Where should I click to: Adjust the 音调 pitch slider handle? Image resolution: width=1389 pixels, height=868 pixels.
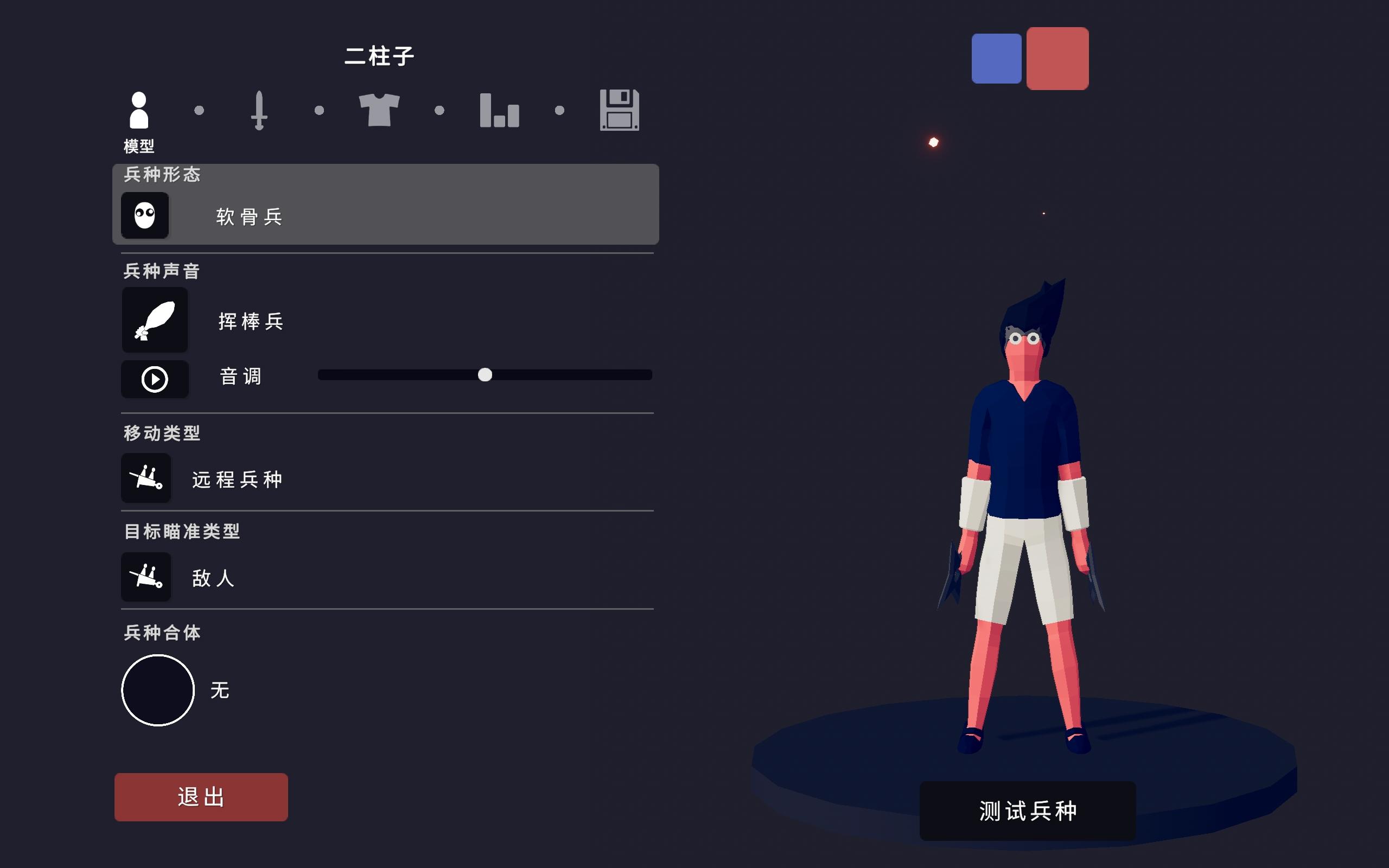485,375
